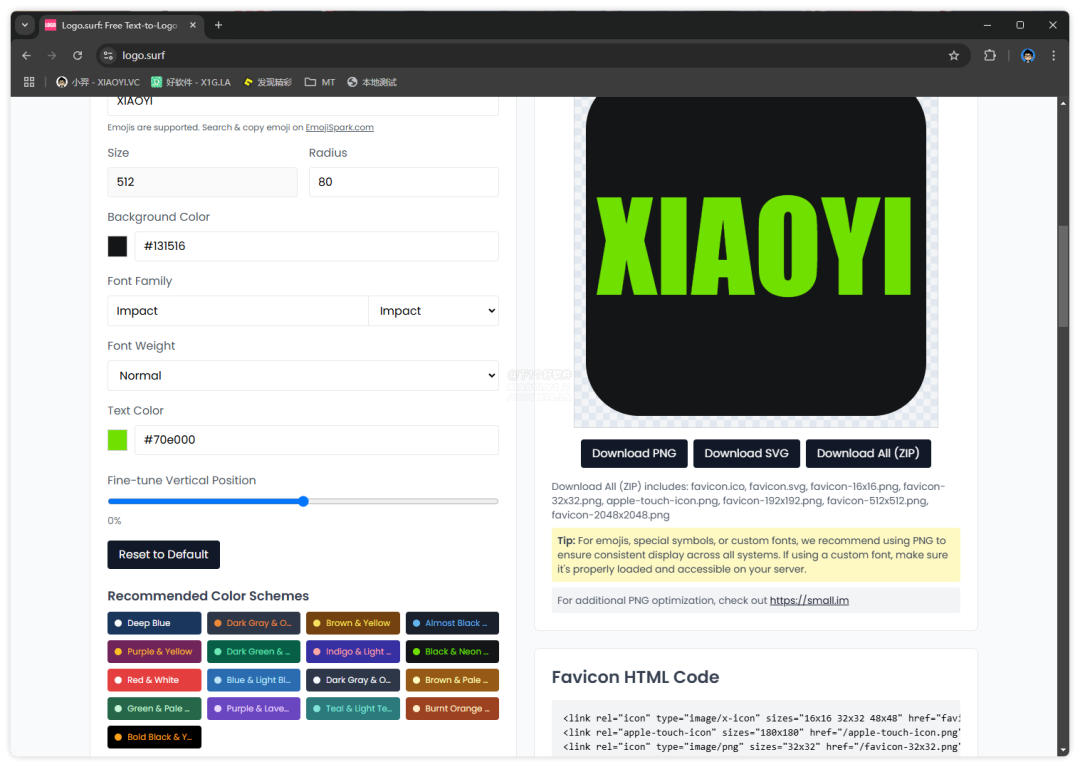Open the Chrome three-dot menu
Viewport: 1080px width, 767px height.
[1053, 56]
